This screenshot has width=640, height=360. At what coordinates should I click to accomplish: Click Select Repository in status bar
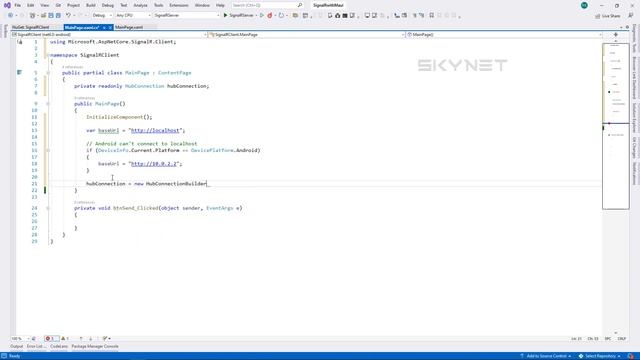click(x=599, y=356)
